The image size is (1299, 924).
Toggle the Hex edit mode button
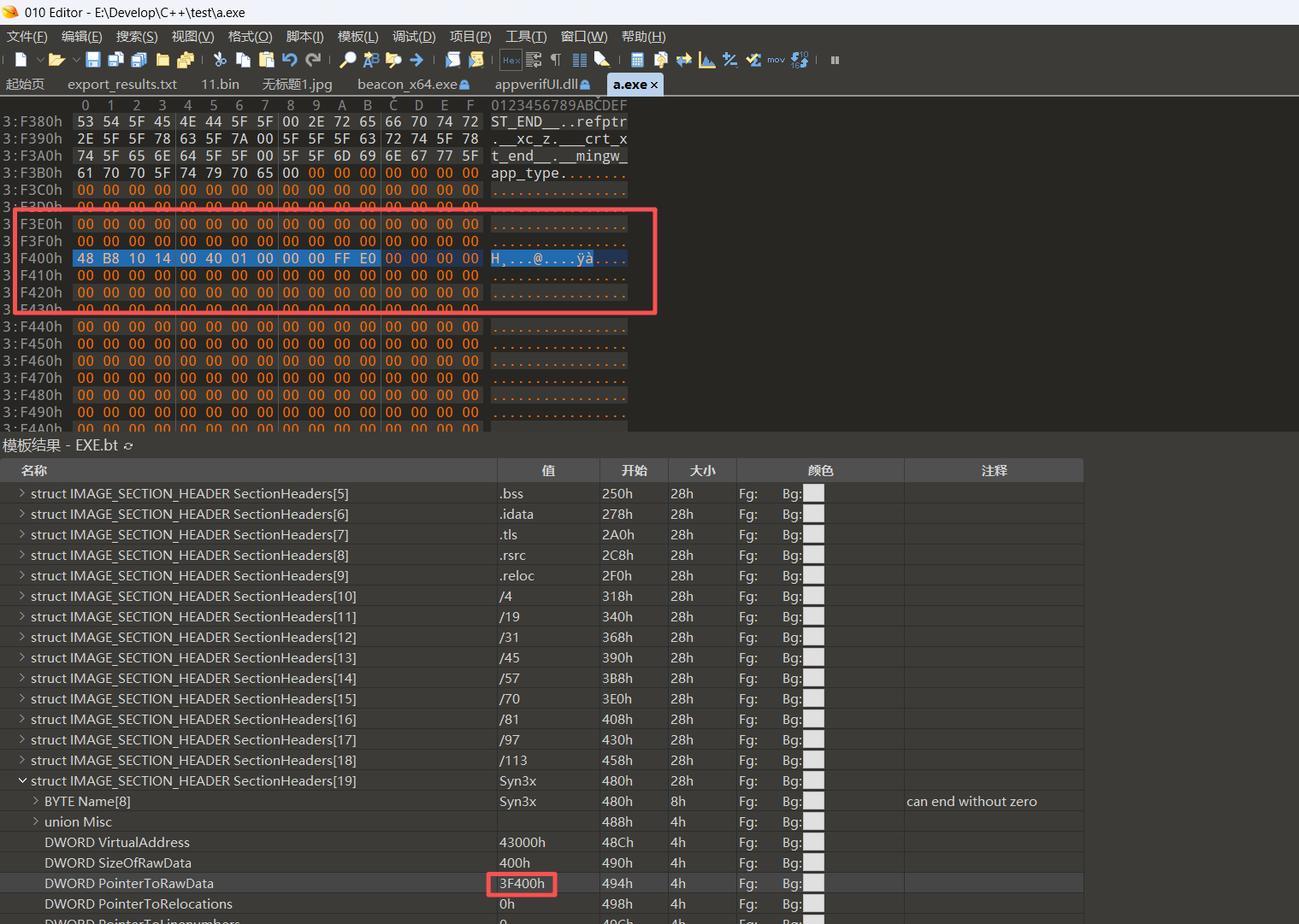(x=511, y=60)
